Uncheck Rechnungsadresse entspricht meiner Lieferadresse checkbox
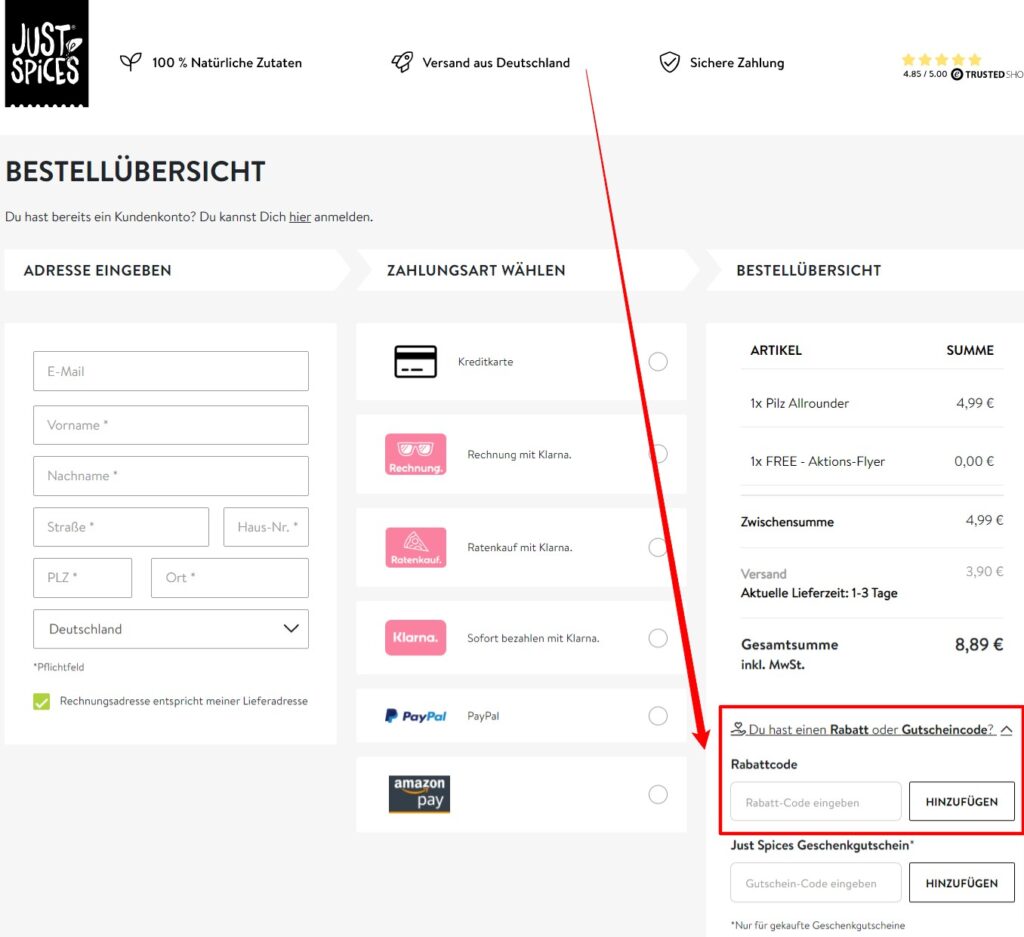 click(41, 701)
